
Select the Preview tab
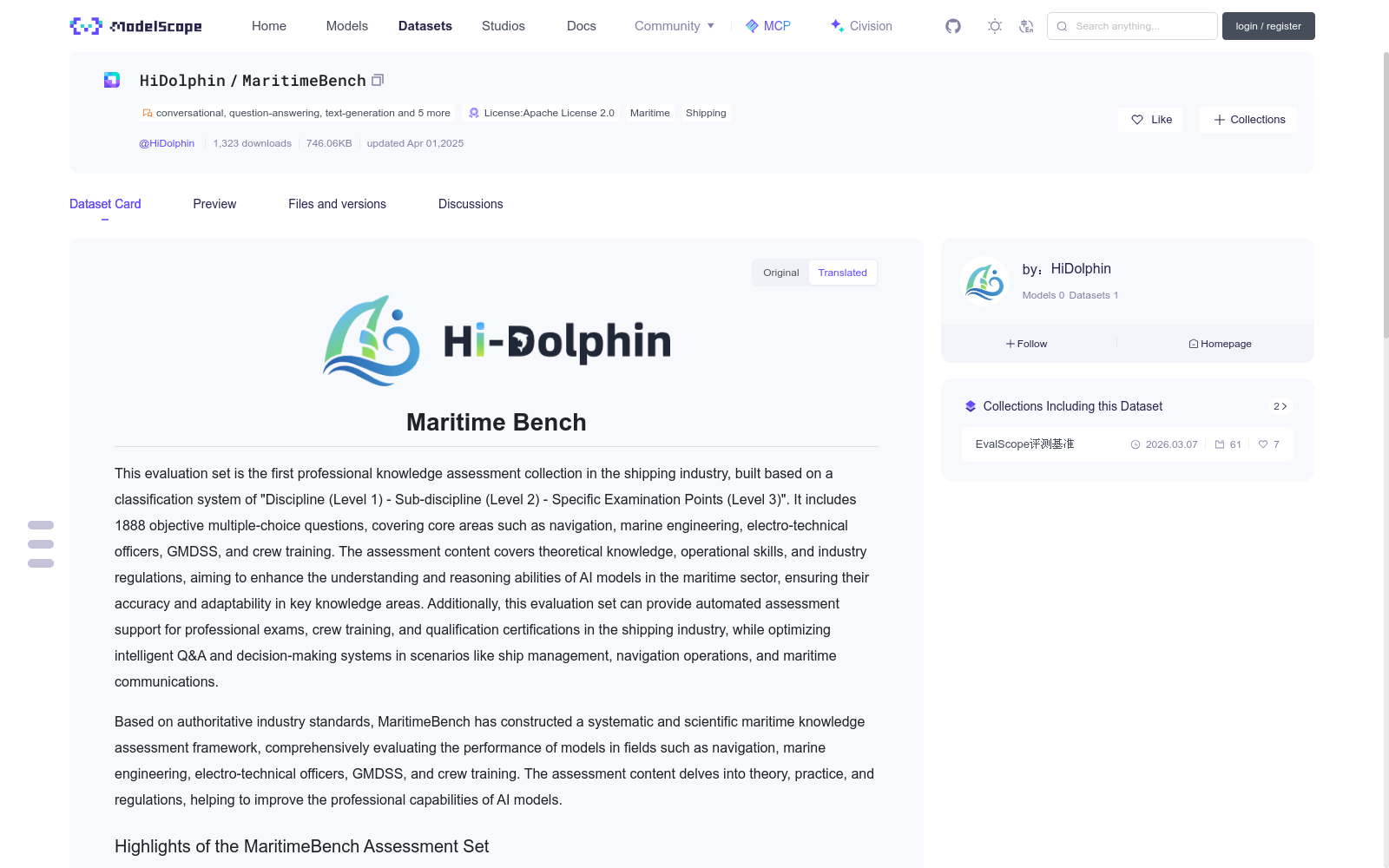click(x=214, y=204)
